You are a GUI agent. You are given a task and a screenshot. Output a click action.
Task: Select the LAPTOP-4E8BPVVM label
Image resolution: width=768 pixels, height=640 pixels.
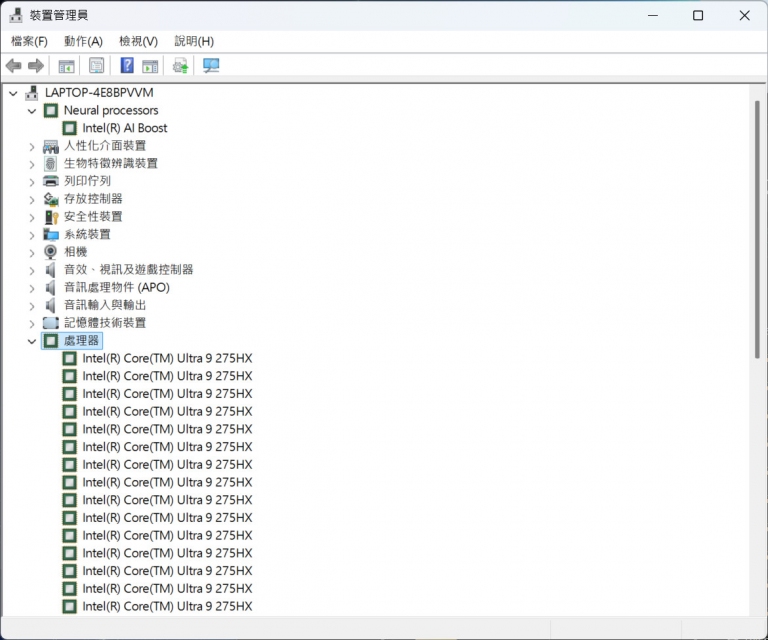[x=99, y=93]
